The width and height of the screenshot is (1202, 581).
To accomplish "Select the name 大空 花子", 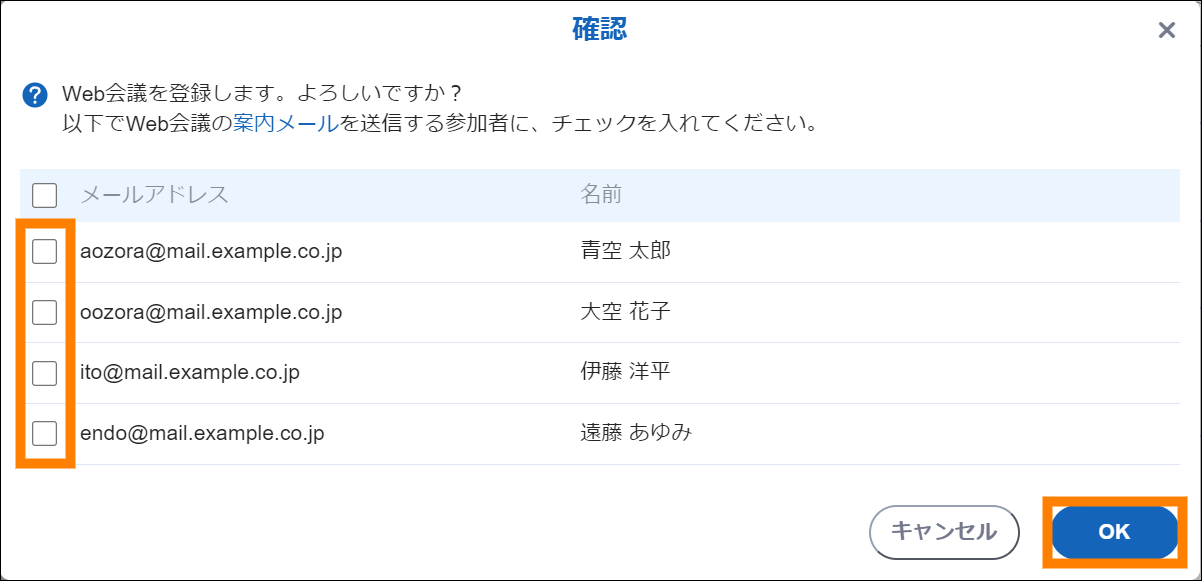I will tap(625, 312).
